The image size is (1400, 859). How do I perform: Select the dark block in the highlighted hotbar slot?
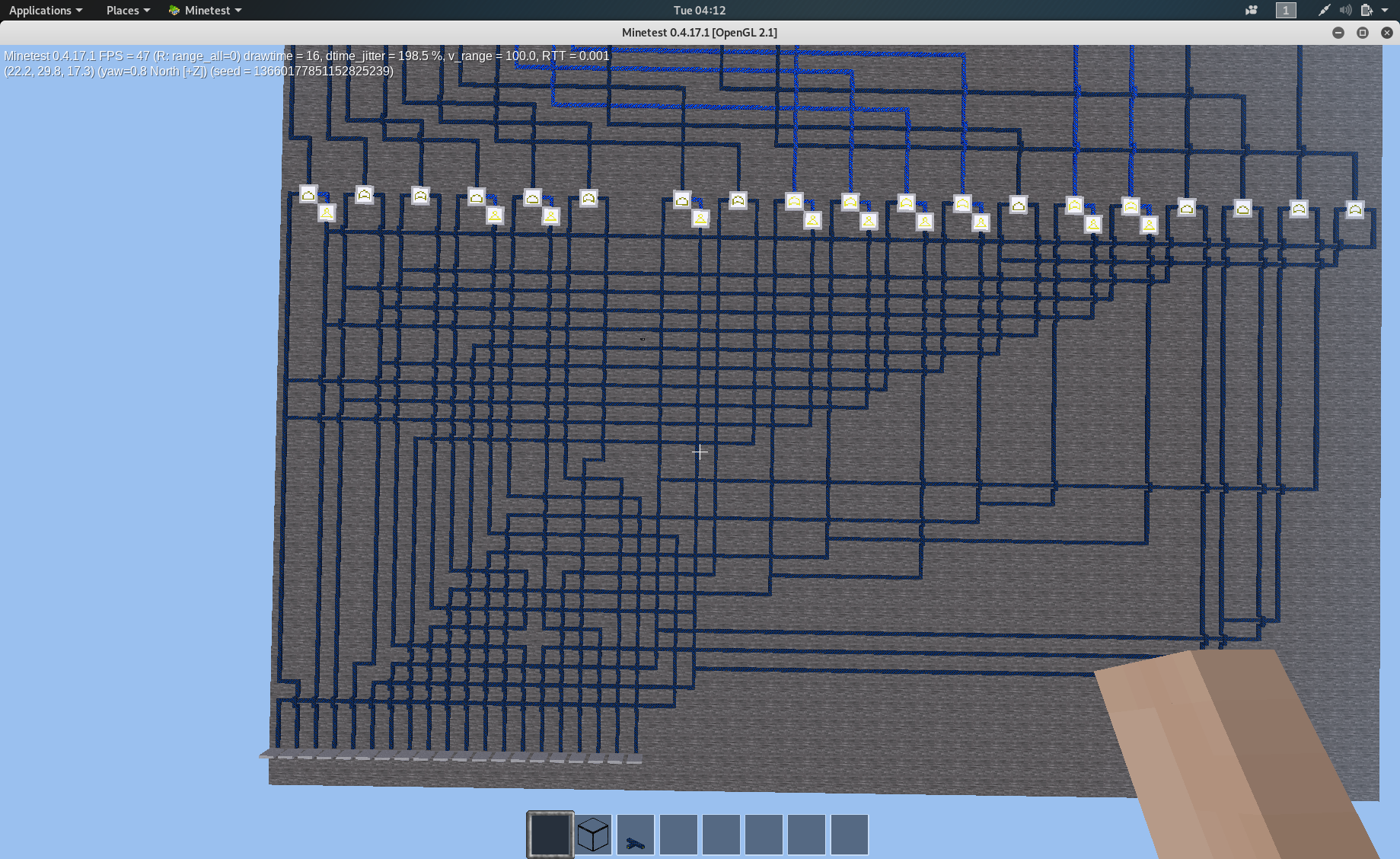[x=550, y=835]
